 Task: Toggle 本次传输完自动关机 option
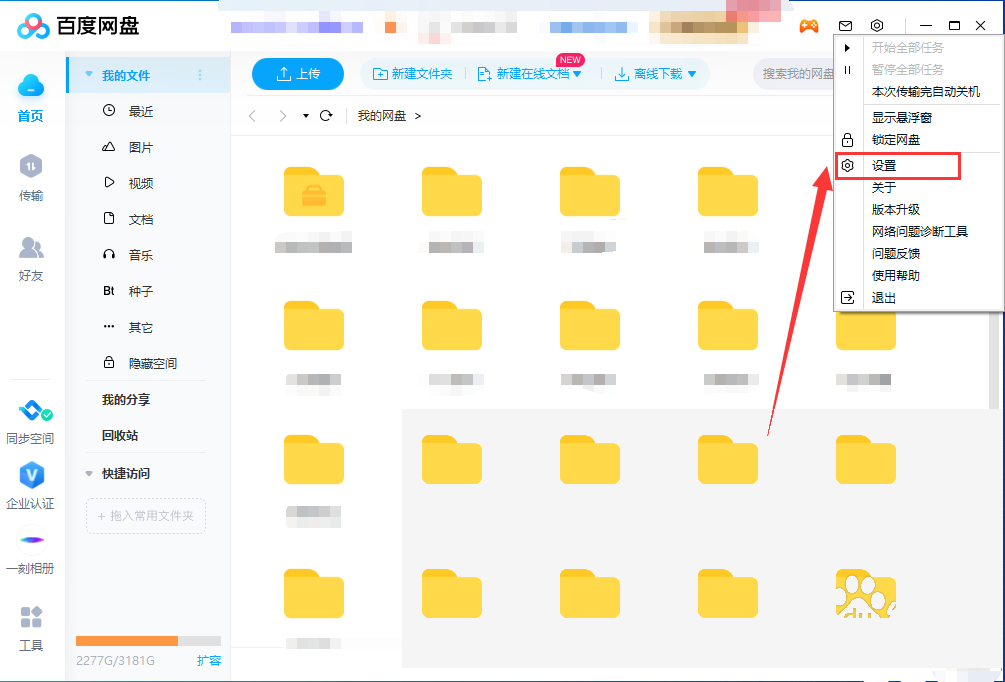[x=926, y=92]
